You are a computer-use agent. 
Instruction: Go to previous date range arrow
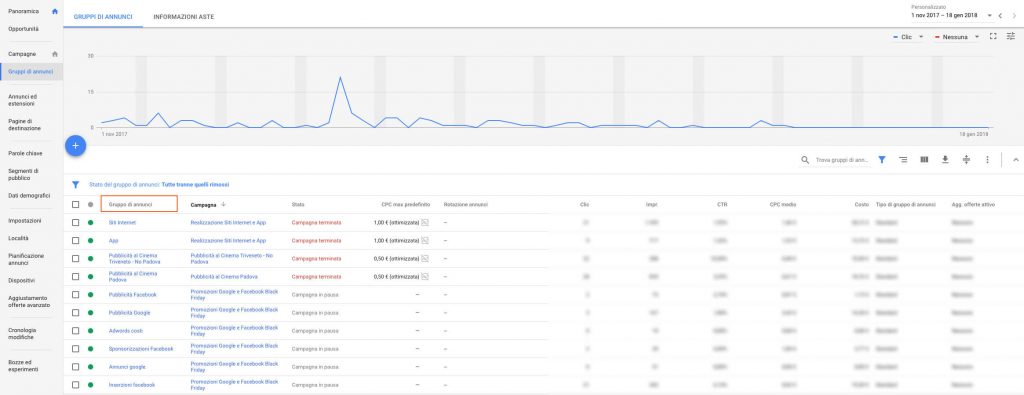1000,15
